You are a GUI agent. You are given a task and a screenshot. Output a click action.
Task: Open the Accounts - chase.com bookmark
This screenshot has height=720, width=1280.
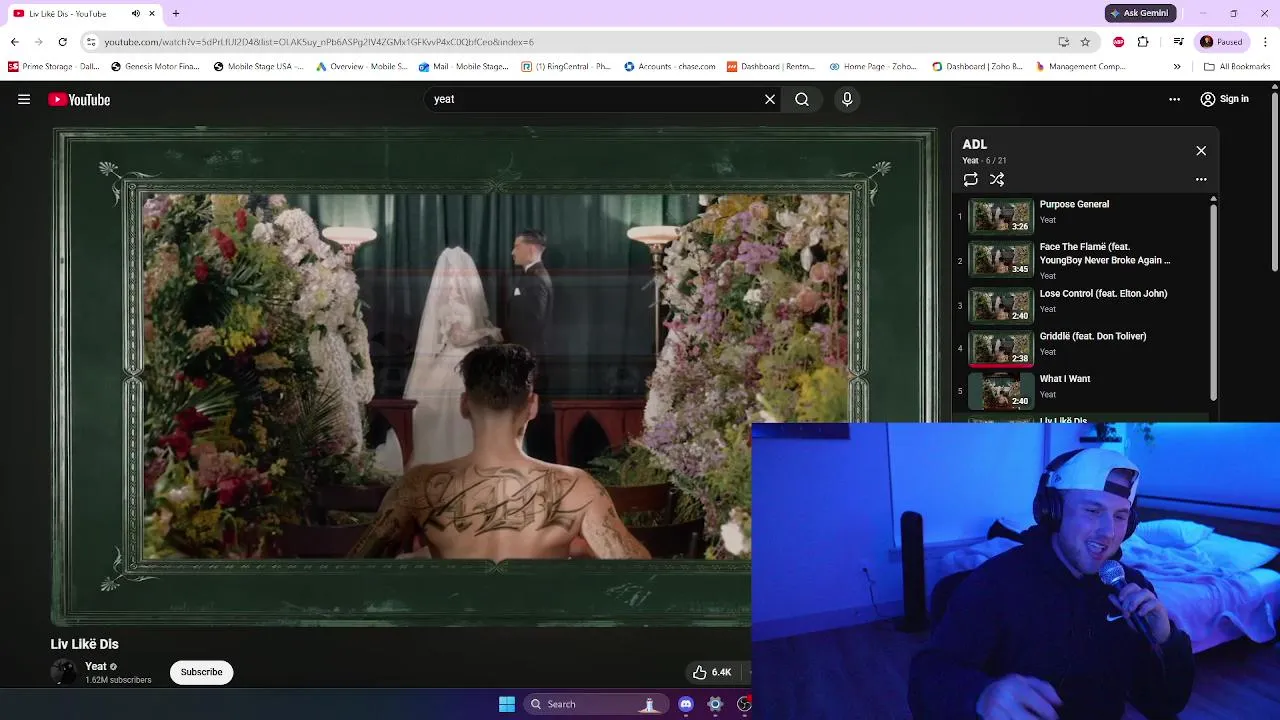pyautogui.click(x=670, y=67)
